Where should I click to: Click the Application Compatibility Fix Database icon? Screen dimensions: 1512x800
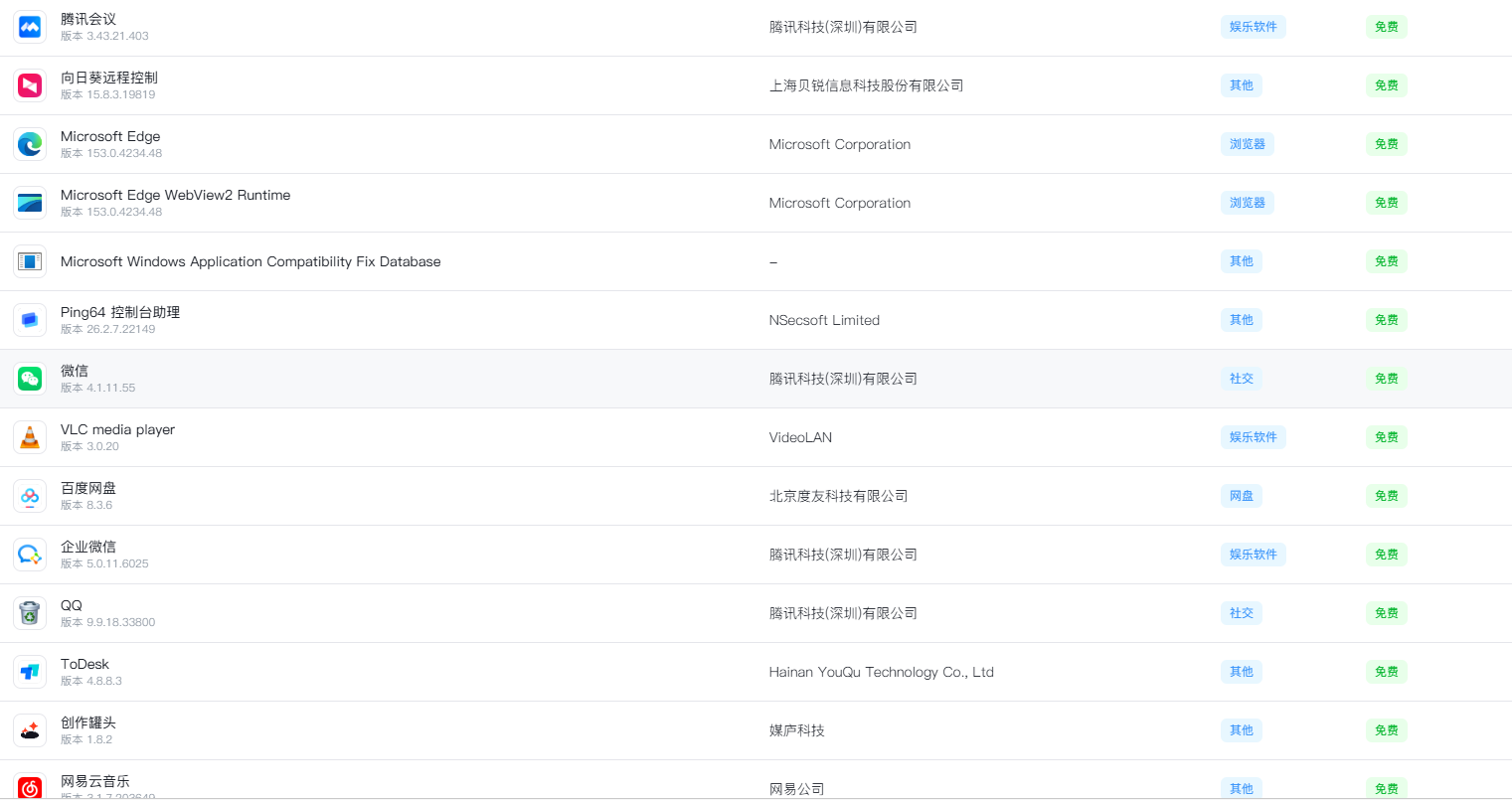(x=30, y=261)
